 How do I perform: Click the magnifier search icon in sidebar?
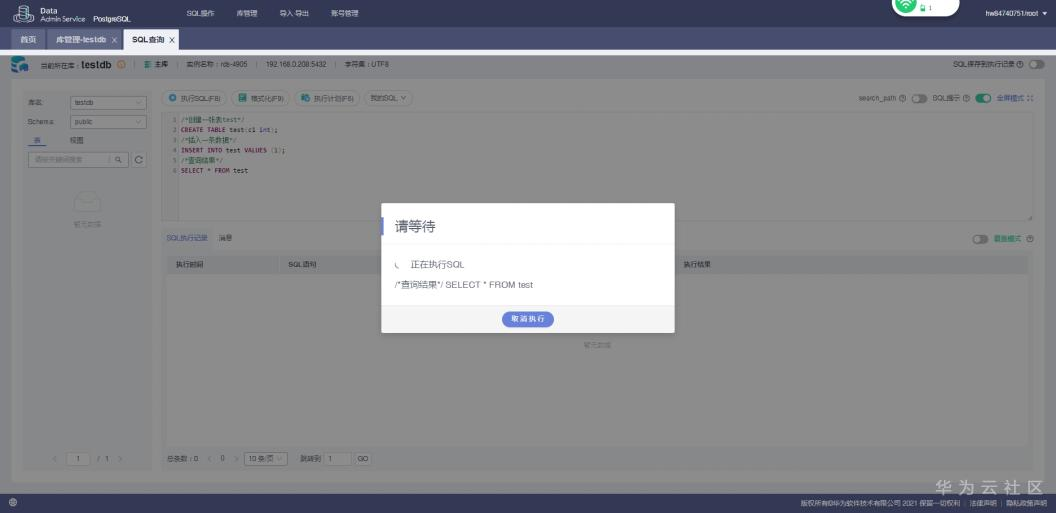[x=118, y=160]
